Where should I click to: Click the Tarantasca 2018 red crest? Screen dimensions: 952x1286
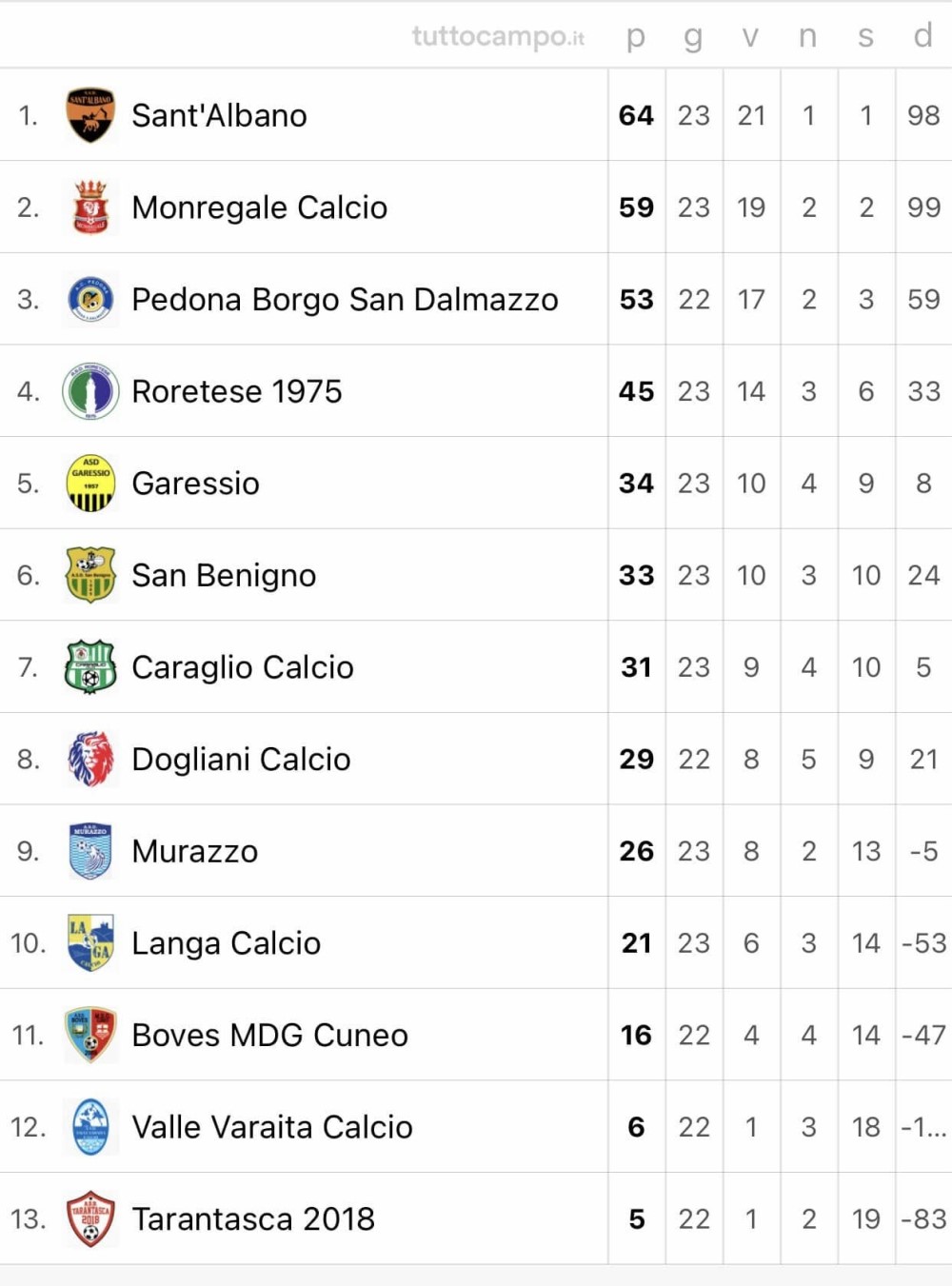90,1219
